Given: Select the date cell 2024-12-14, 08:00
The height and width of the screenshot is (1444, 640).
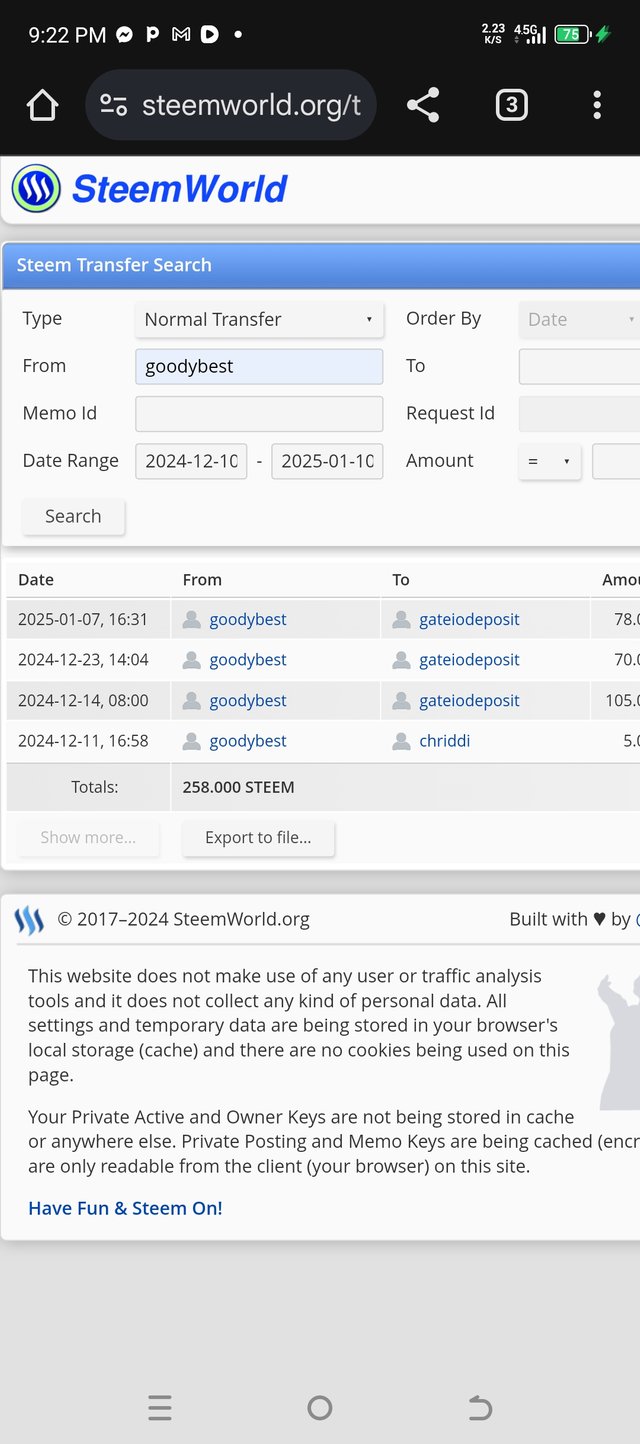Looking at the screenshot, I should (83, 701).
